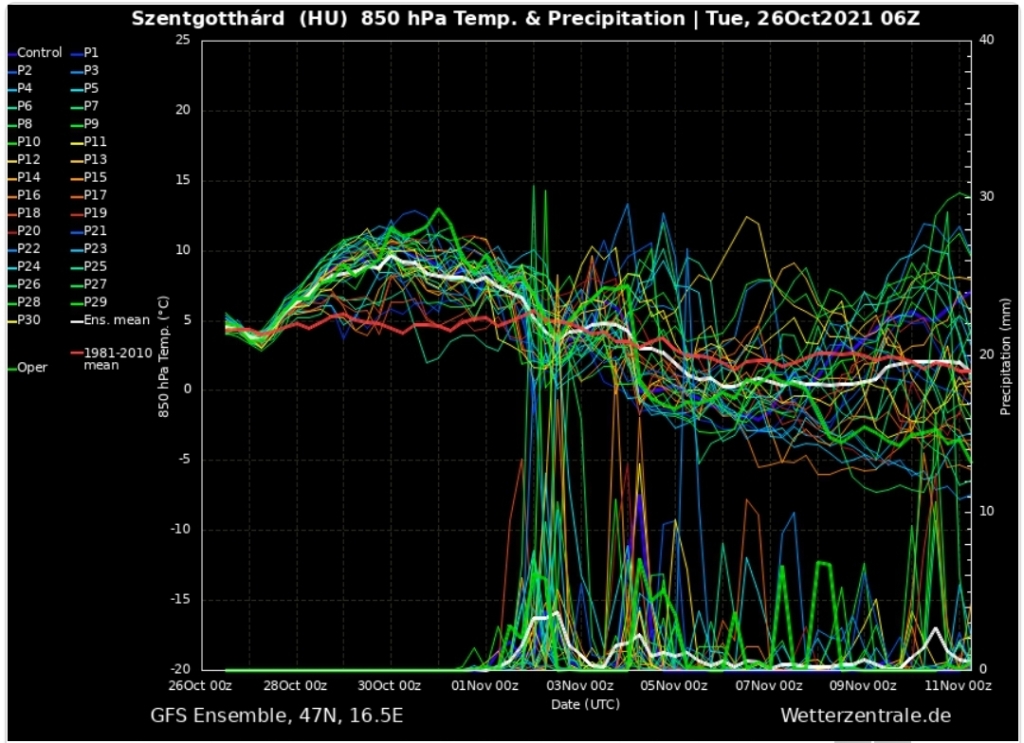
Task: Click the 40 value on the precipitation axis
Action: (987, 39)
